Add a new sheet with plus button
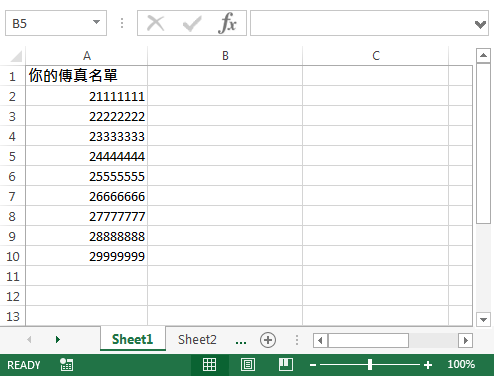 tap(268, 340)
